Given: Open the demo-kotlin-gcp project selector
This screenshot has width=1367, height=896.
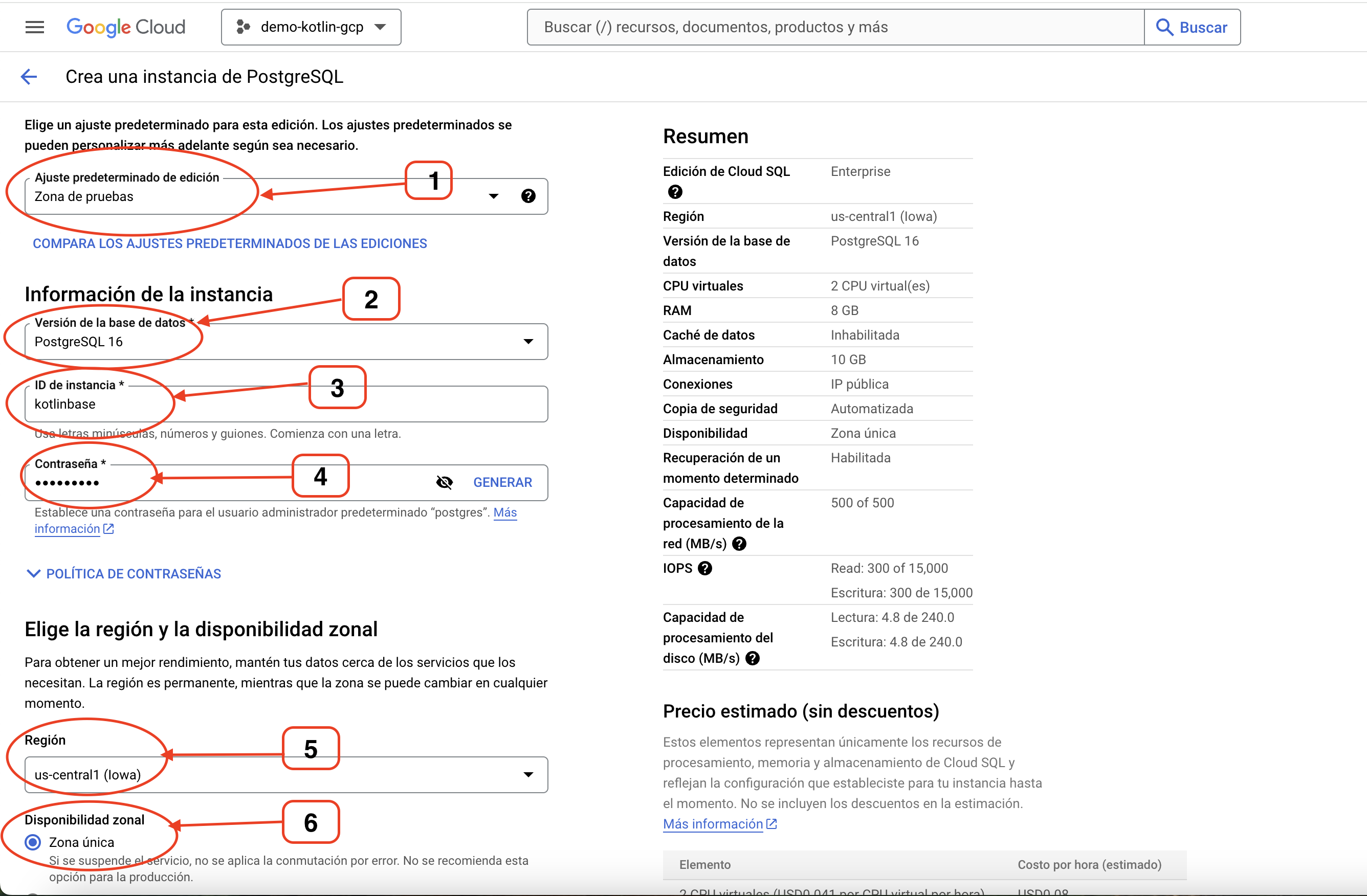Looking at the screenshot, I should point(311,27).
